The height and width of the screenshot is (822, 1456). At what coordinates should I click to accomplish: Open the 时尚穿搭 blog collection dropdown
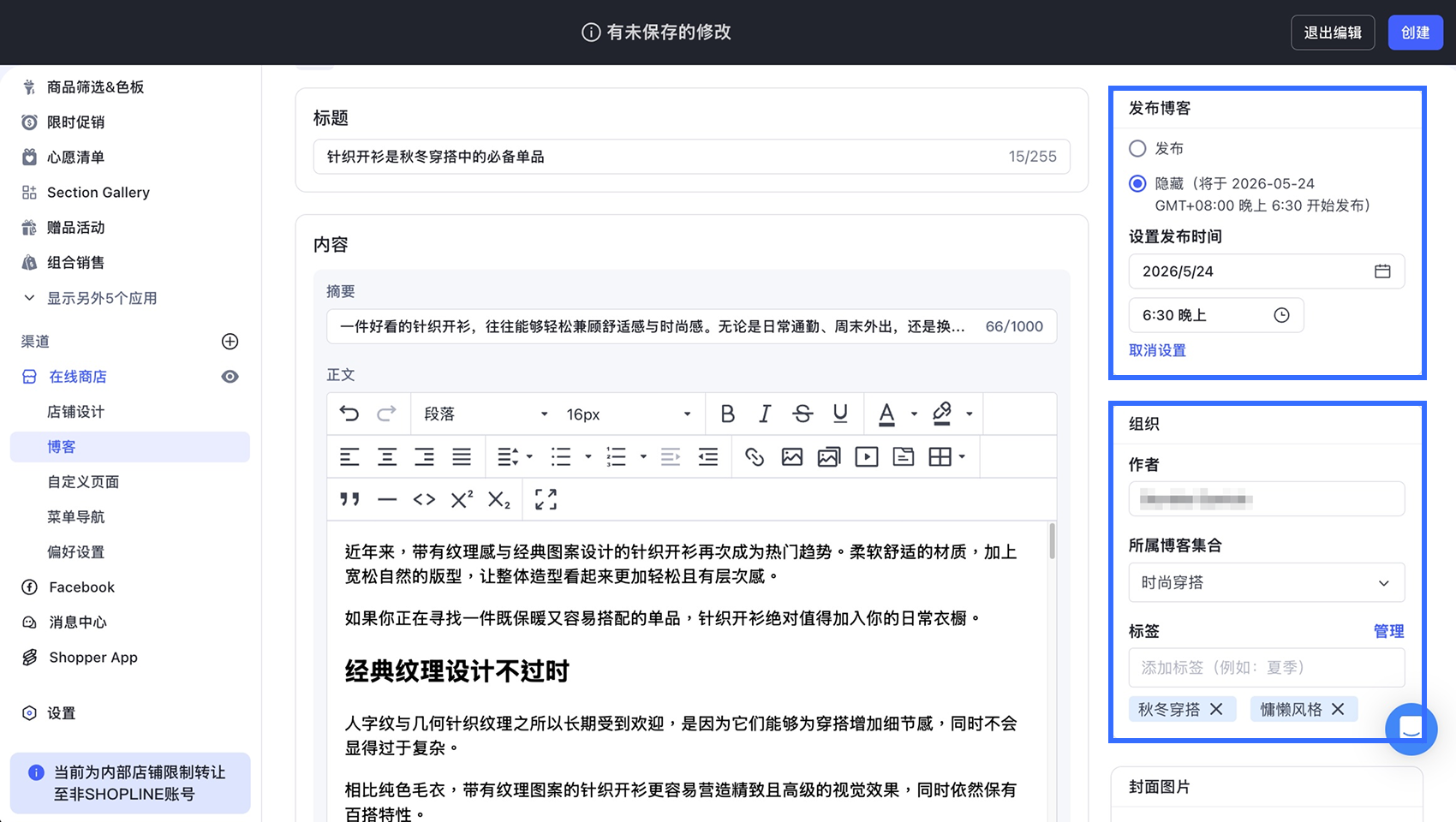coord(1267,583)
